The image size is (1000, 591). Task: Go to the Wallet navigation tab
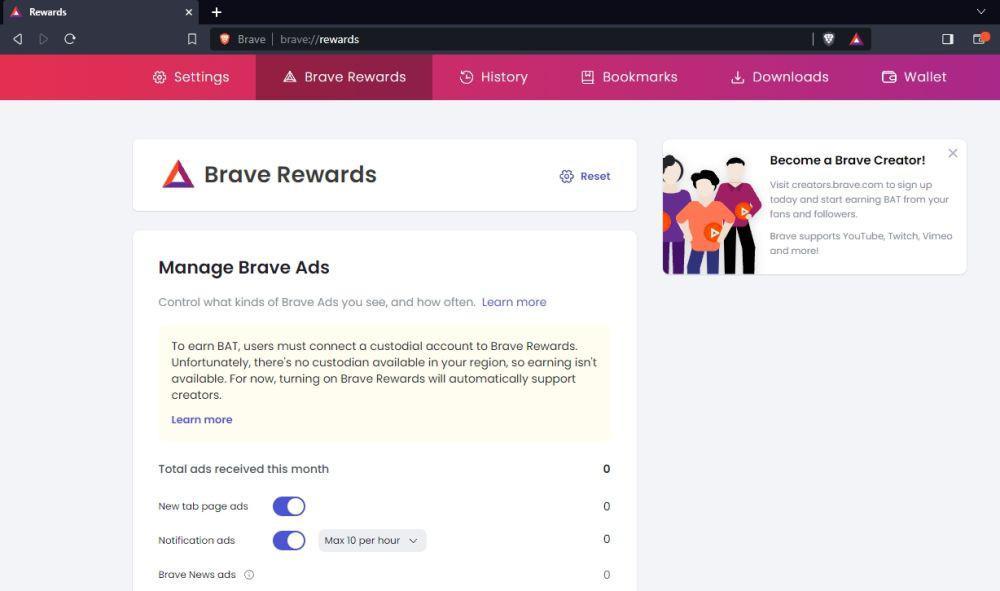pos(914,77)
